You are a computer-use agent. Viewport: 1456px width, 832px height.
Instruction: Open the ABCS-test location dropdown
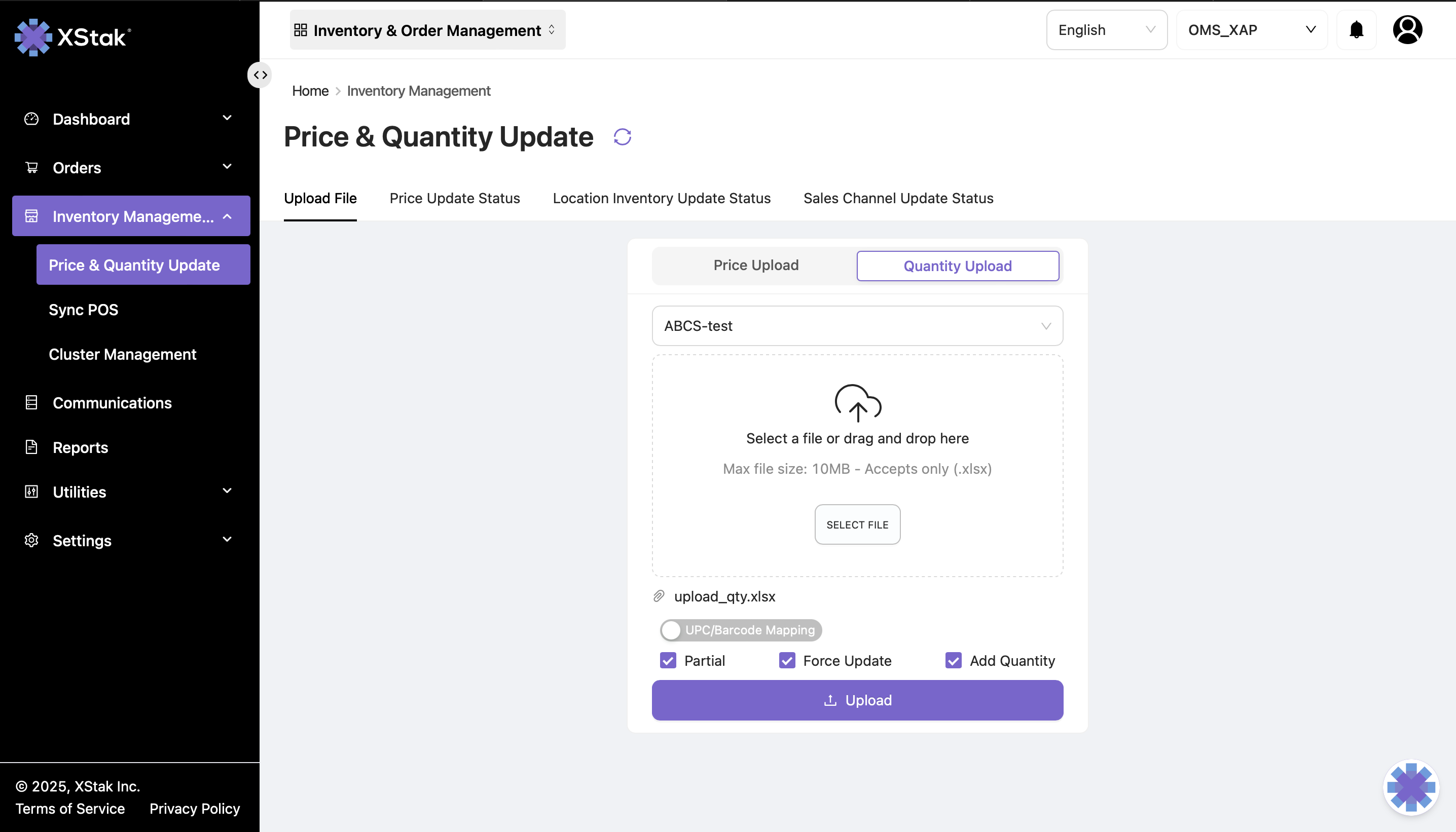[857, 326]
